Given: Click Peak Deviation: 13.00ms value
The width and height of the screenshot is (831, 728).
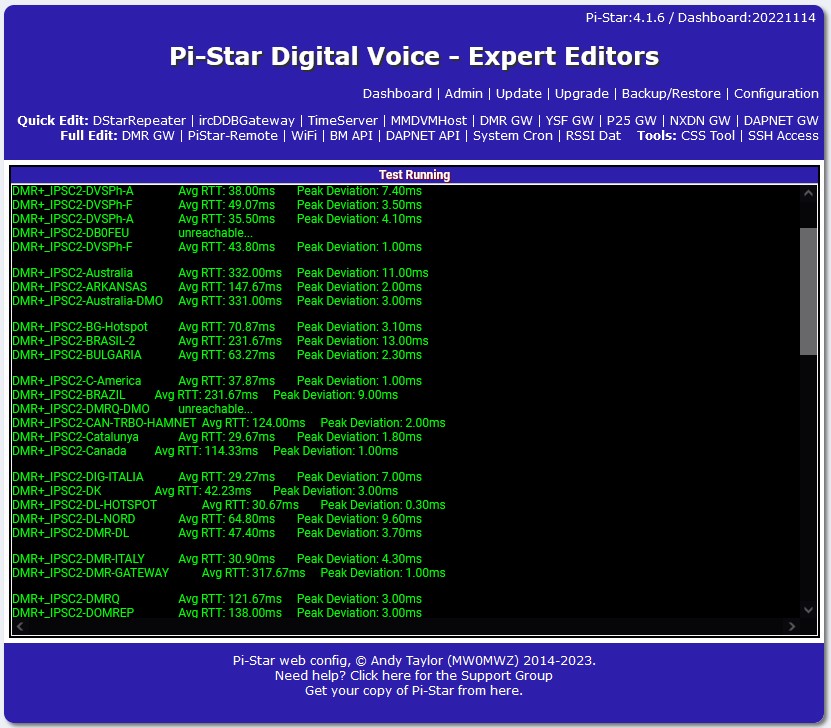Looking at the screenshot, I should [363, 341].
